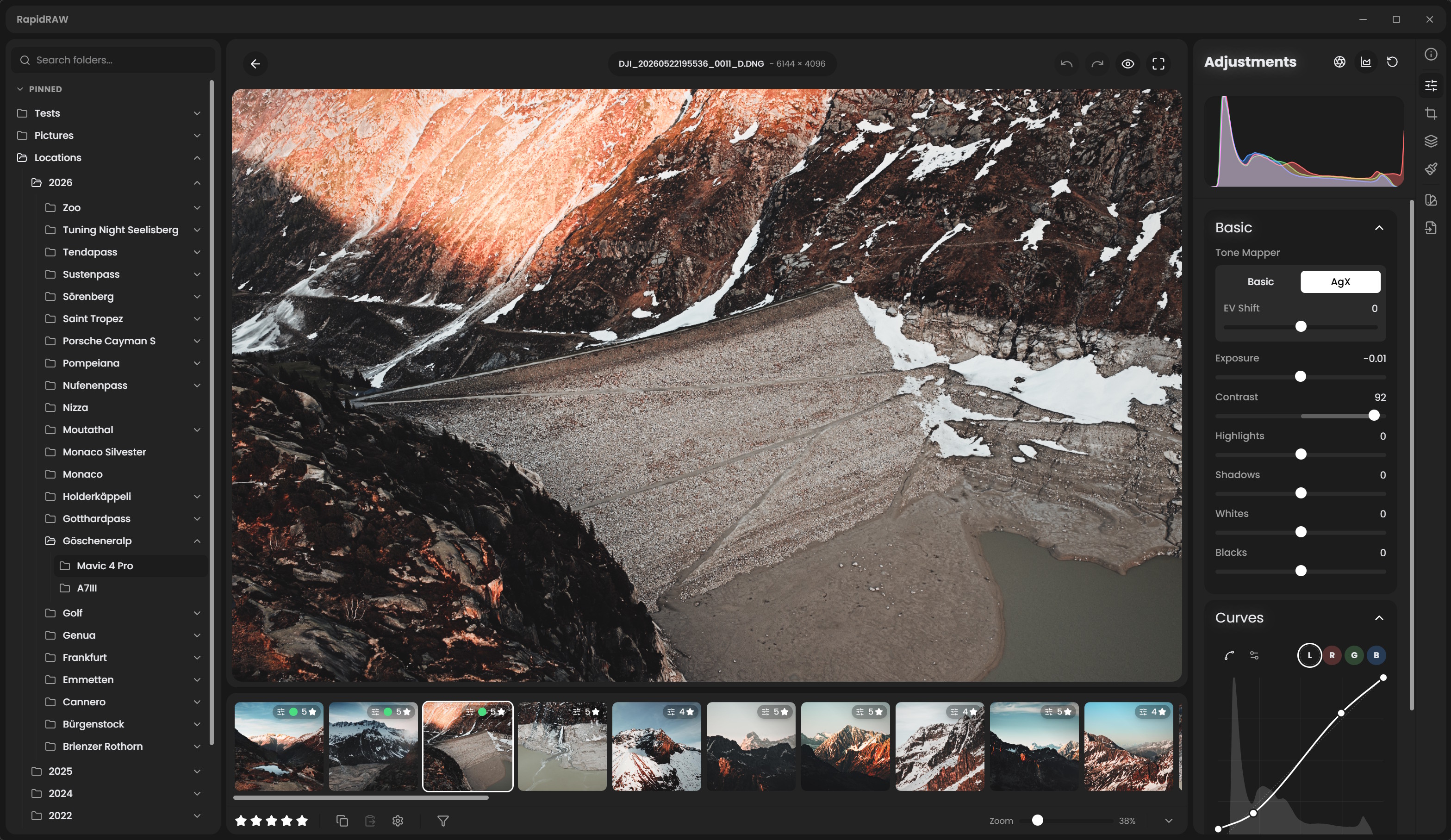Open the filmstrip settings gear
1451x840 pixels.
click(397, 821)
